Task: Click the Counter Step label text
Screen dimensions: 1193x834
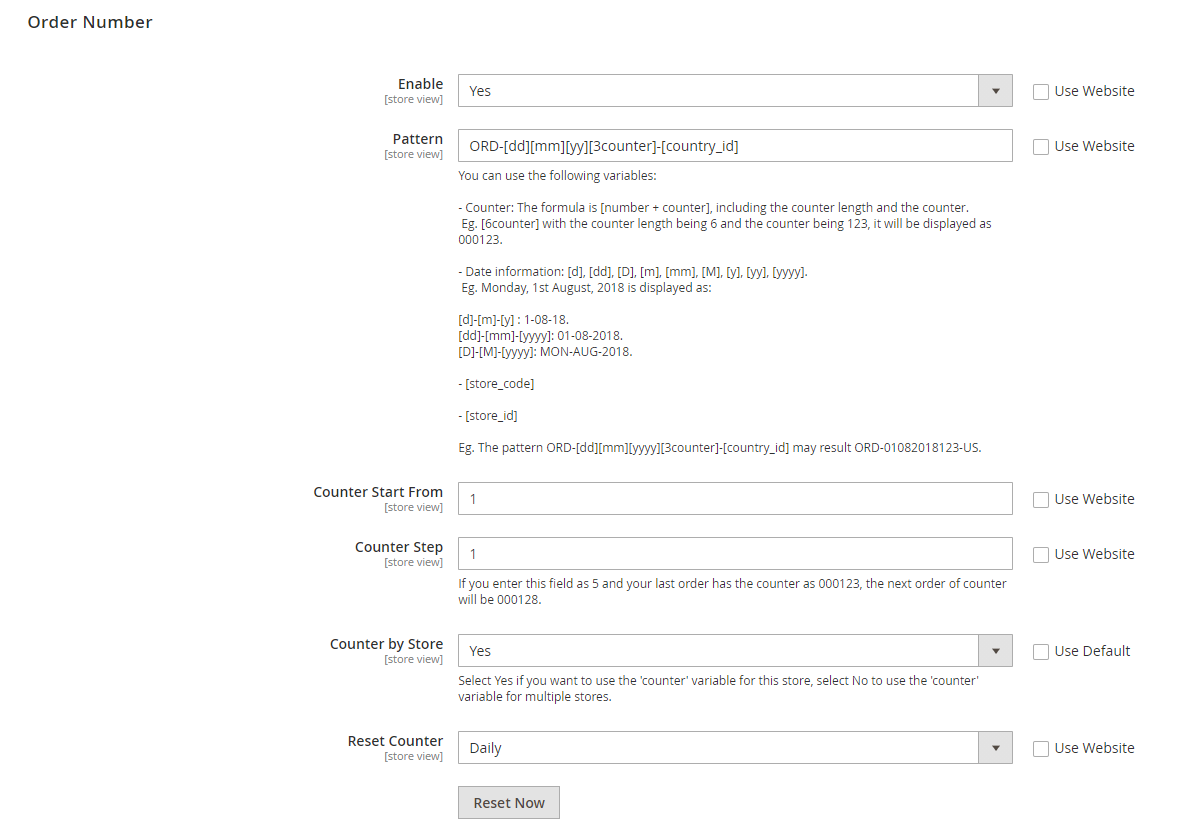Action: click(x=398, y=547)
